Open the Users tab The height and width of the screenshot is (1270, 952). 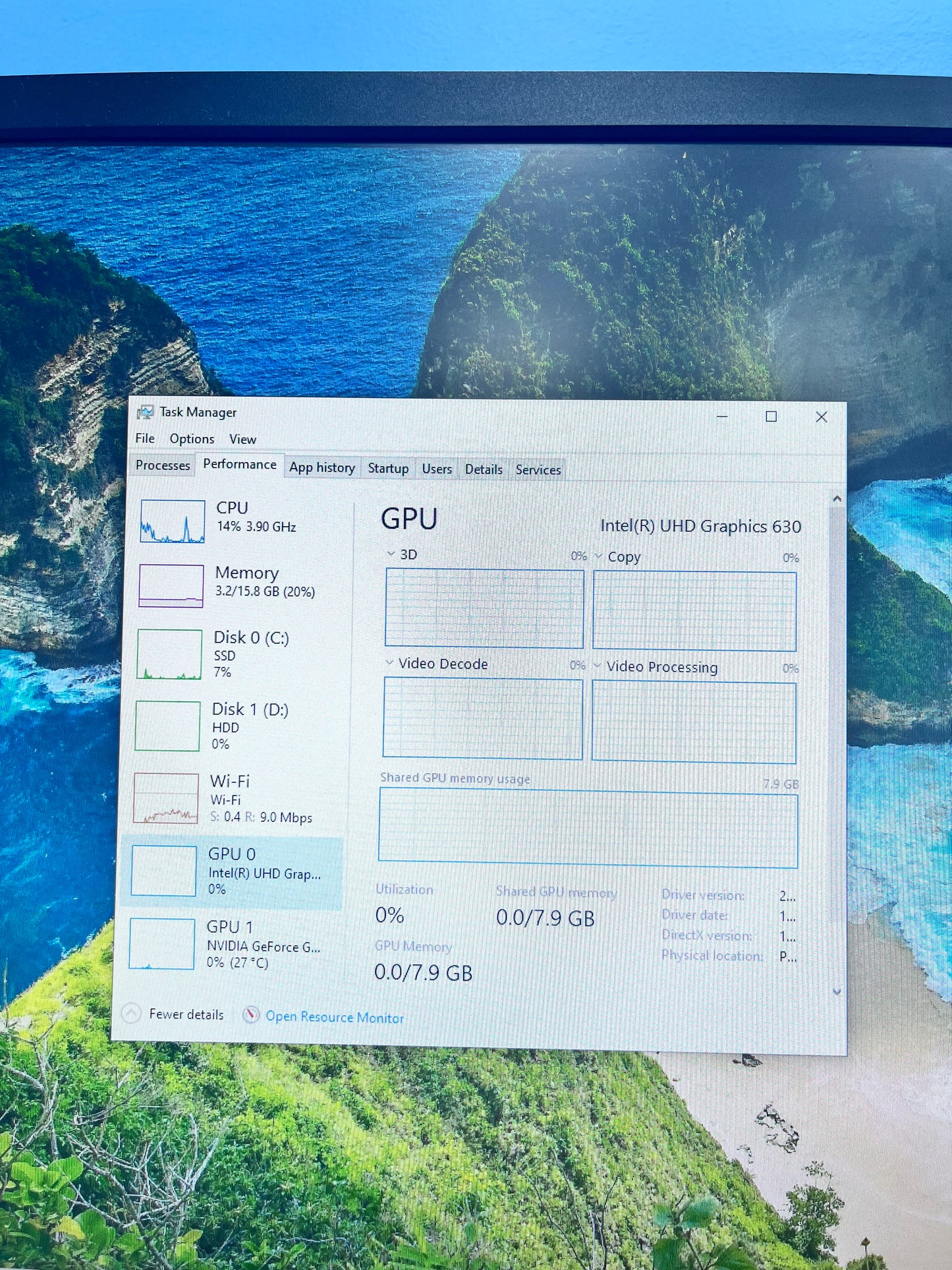[437, 469]
